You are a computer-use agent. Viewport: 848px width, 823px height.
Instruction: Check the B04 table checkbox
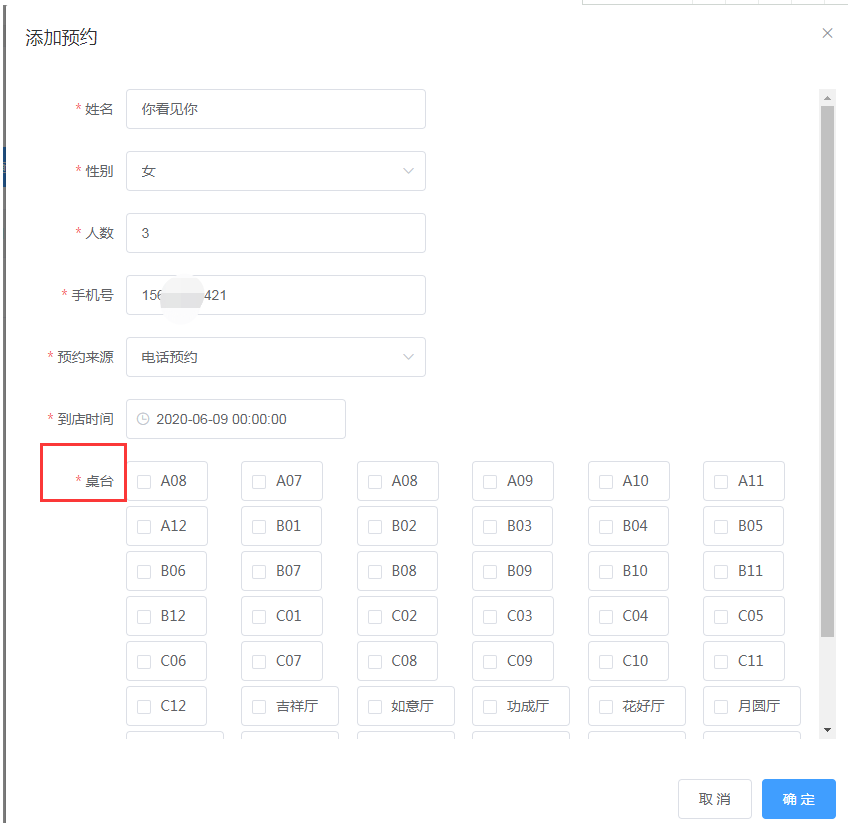[606, 527]
